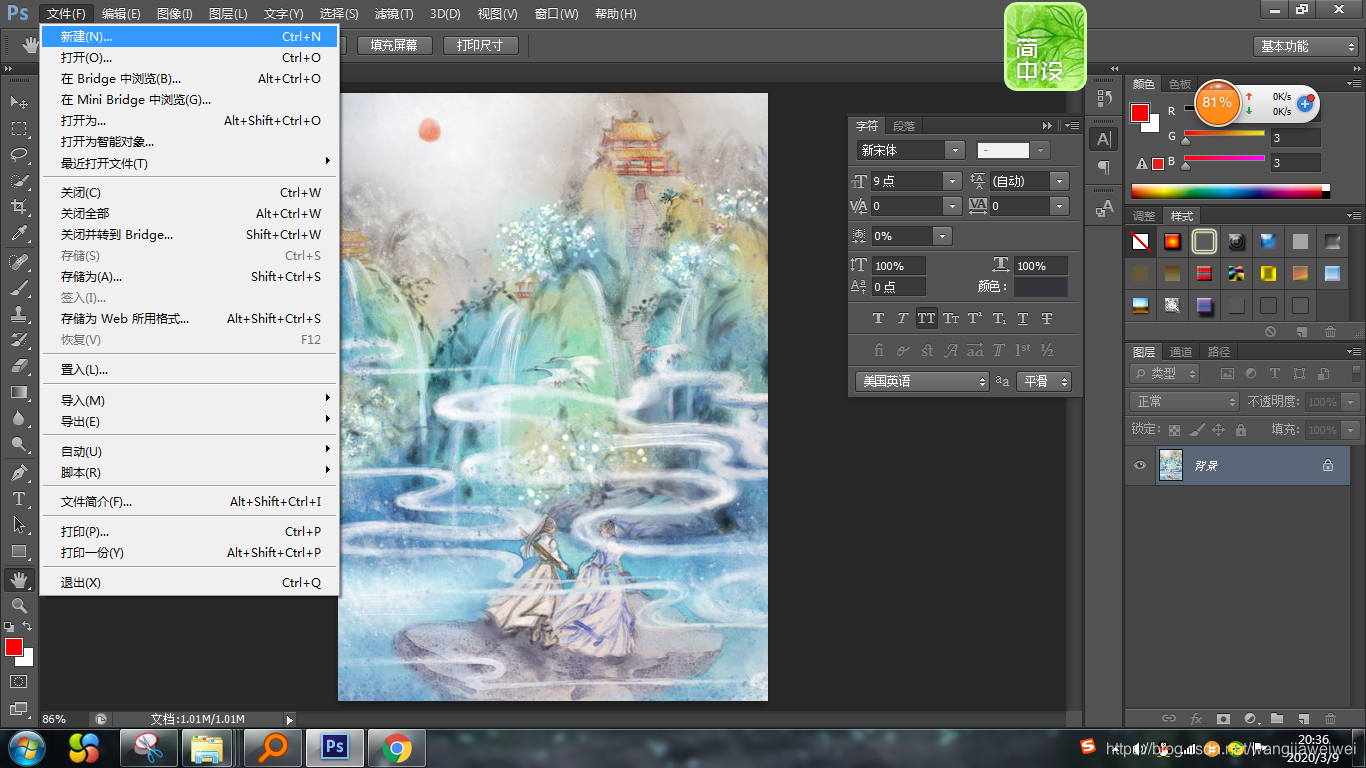This screenshot has height=768, width=1366.
Task: Select the Rectangular Marquee tool
Action: point(19,128)
